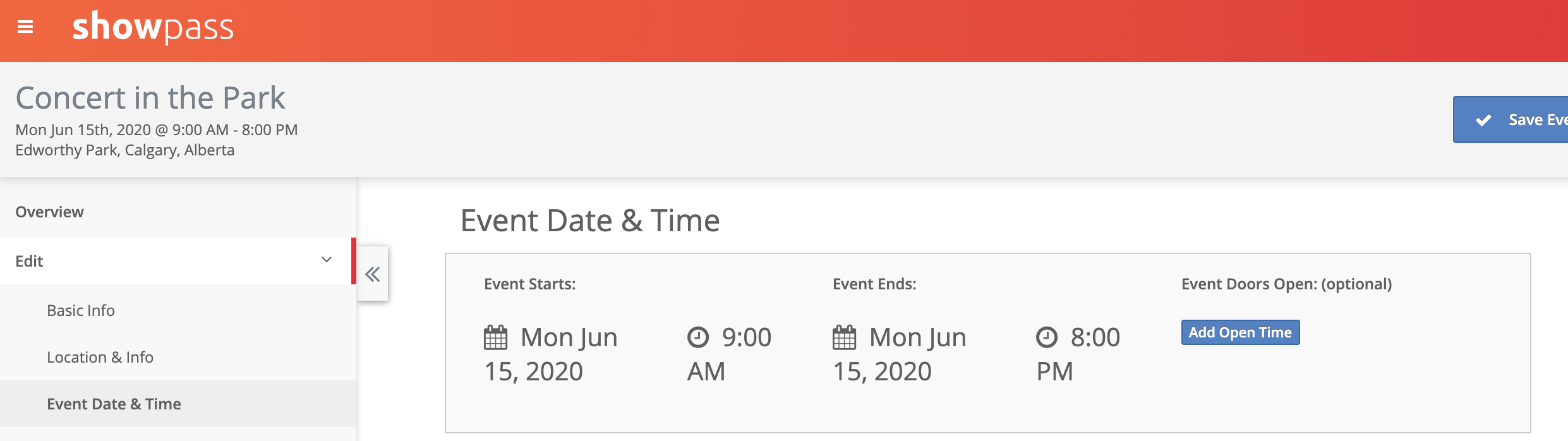Collapse the Edit section chevron
This screenshot has height=441, width=1568.
click(327, 260)
